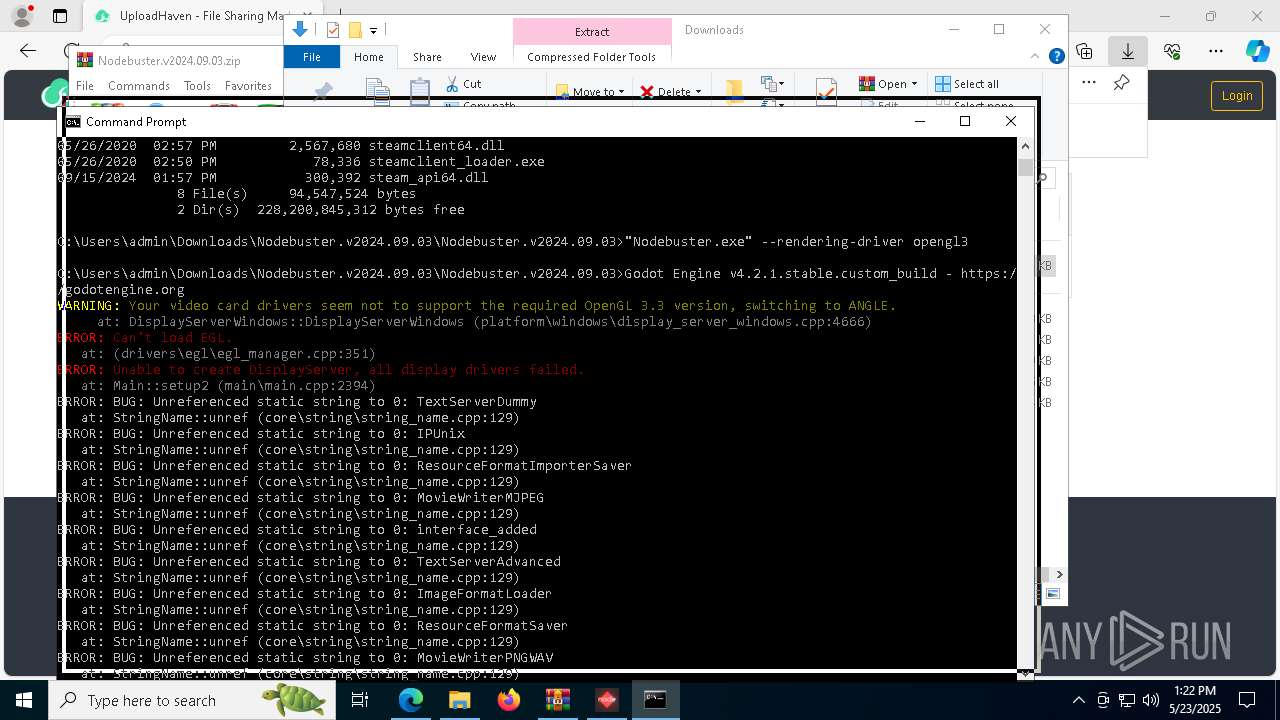Screen dimensions: 1280x720
Task: Expand the Explorer Quick Access Toolbar dropdown
Action: pos(373,31)
